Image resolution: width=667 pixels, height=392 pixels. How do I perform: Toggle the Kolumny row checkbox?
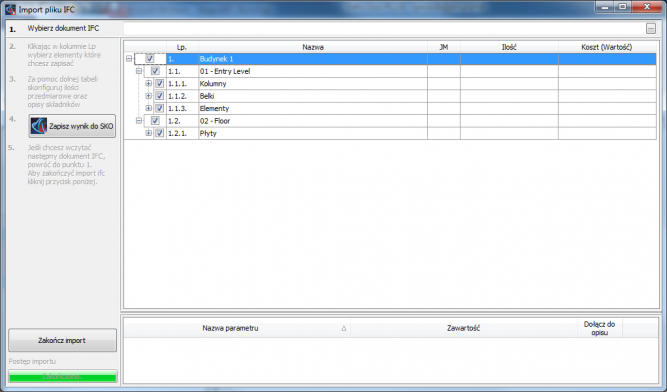[x=160, y=83]
